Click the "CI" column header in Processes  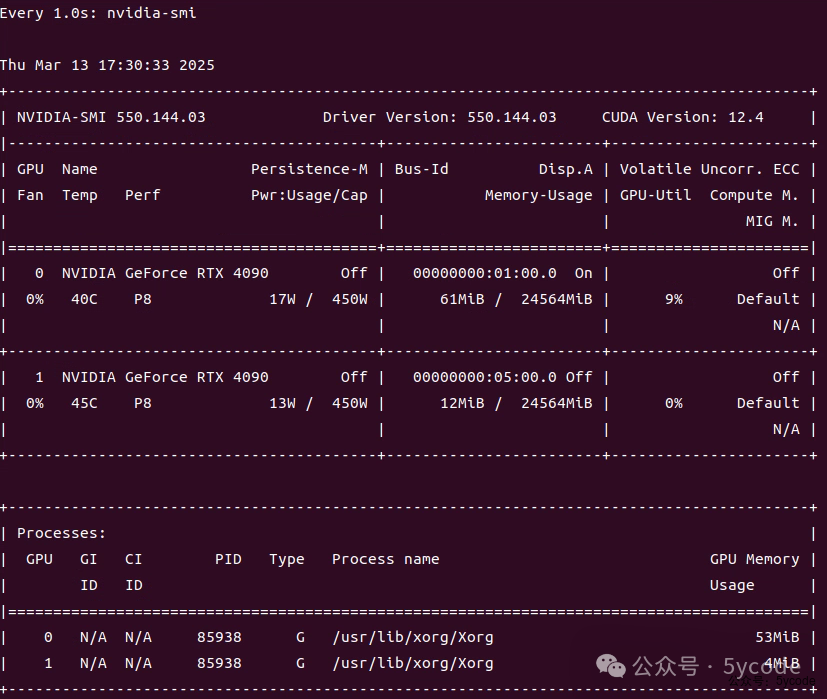[x=133, y=559]
